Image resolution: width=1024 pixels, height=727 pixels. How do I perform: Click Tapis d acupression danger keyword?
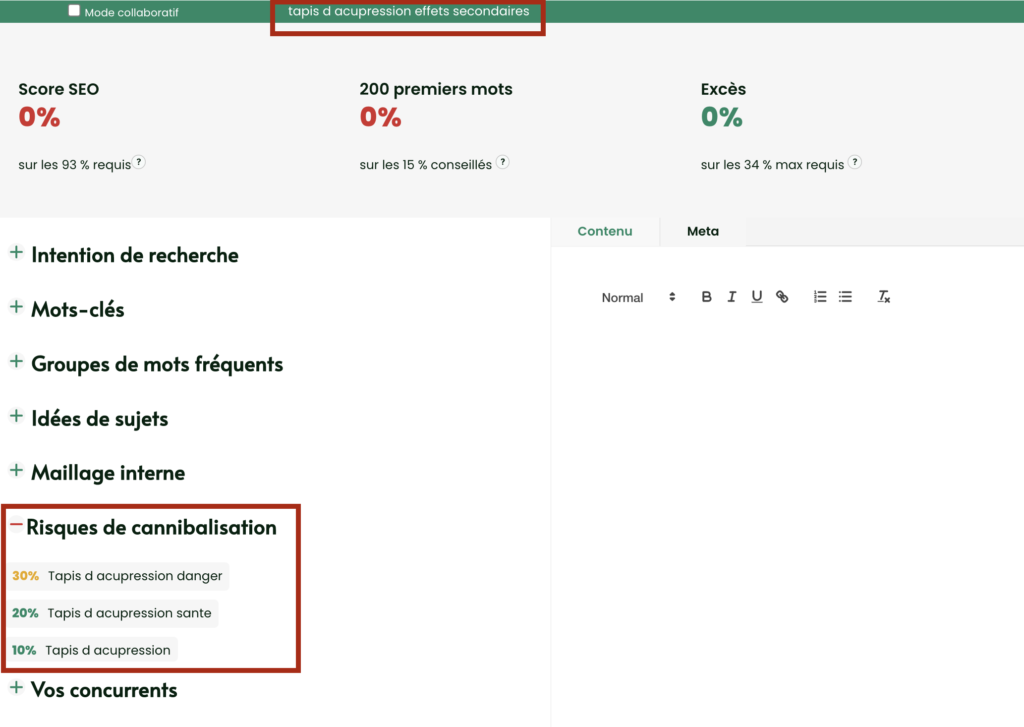(x=135, y=576)
